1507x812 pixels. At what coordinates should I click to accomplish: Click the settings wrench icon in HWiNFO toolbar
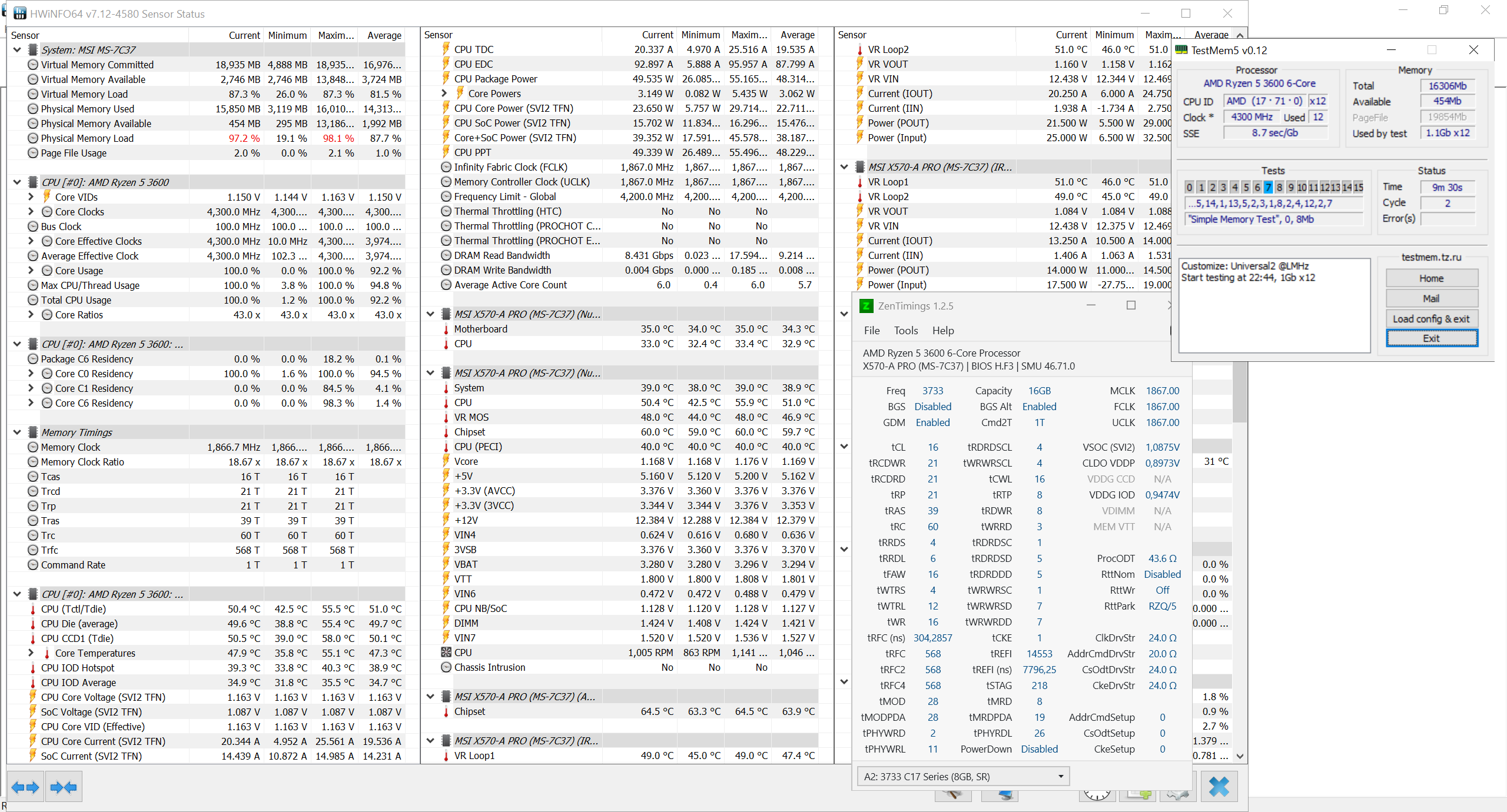click(x=953, y=795)
